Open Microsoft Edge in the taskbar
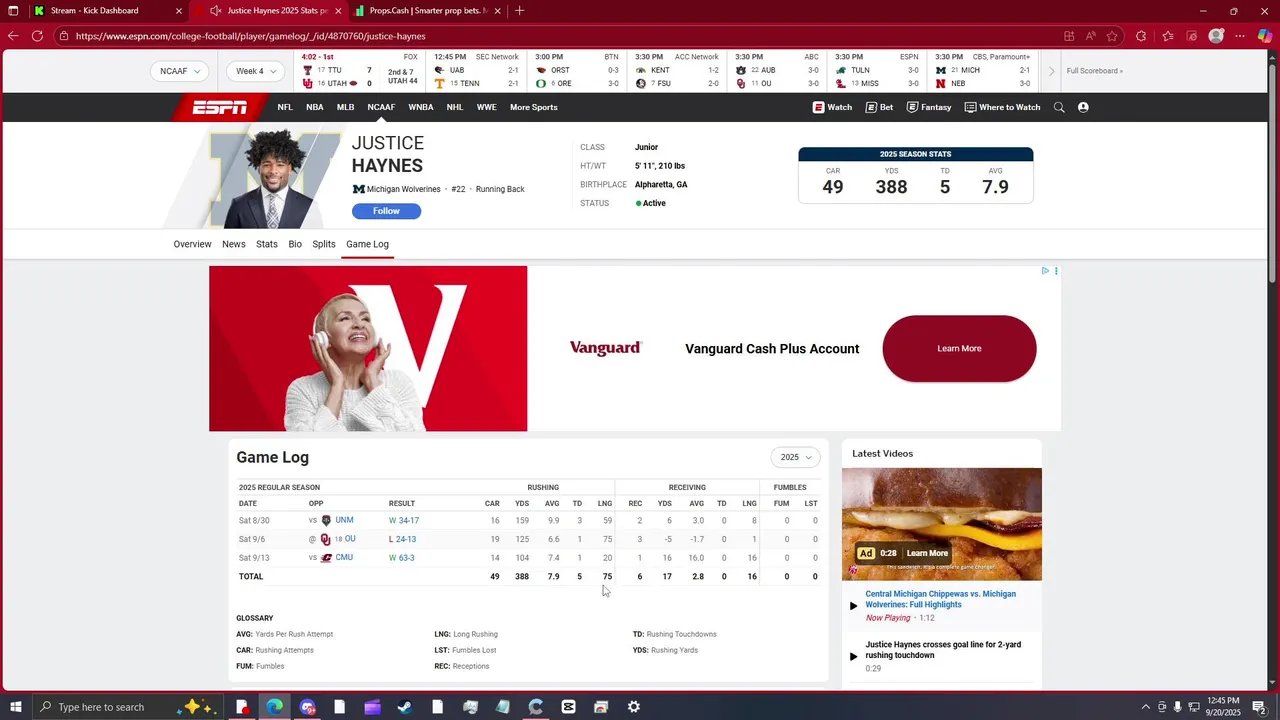 pyautogui.click(x=274, y=707)
